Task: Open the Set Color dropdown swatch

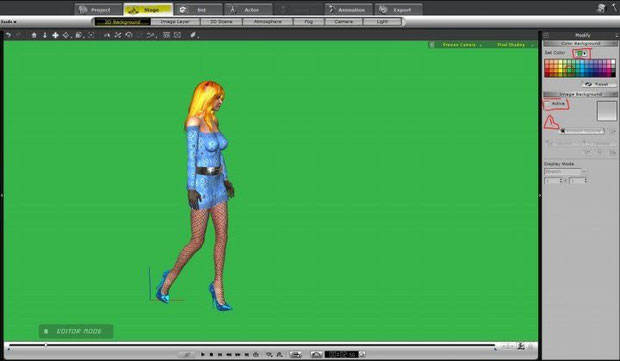Action: pyautogui.click(x=582, y=53)
